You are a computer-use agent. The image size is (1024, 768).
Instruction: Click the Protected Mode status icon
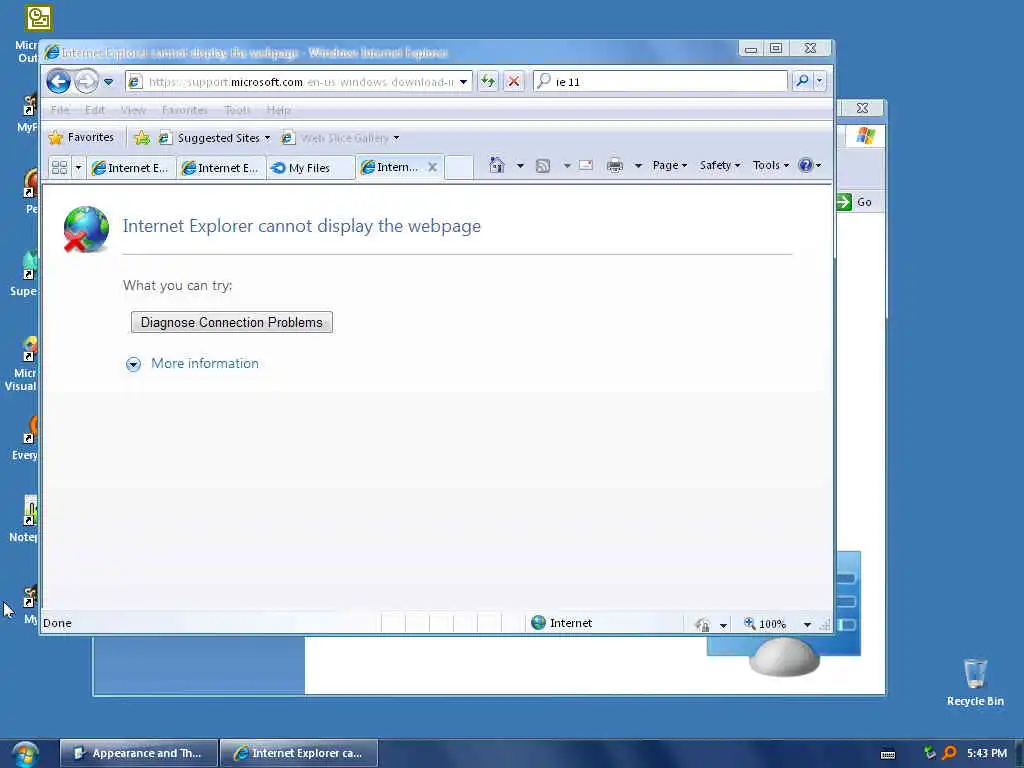(x=703, y=624)
